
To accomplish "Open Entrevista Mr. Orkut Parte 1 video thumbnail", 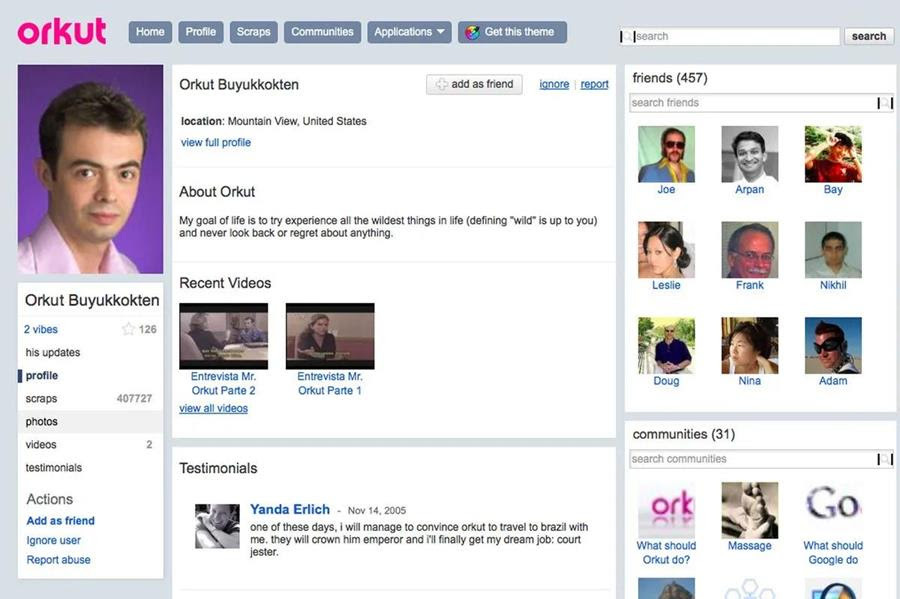I will click(x=330, y=334).
